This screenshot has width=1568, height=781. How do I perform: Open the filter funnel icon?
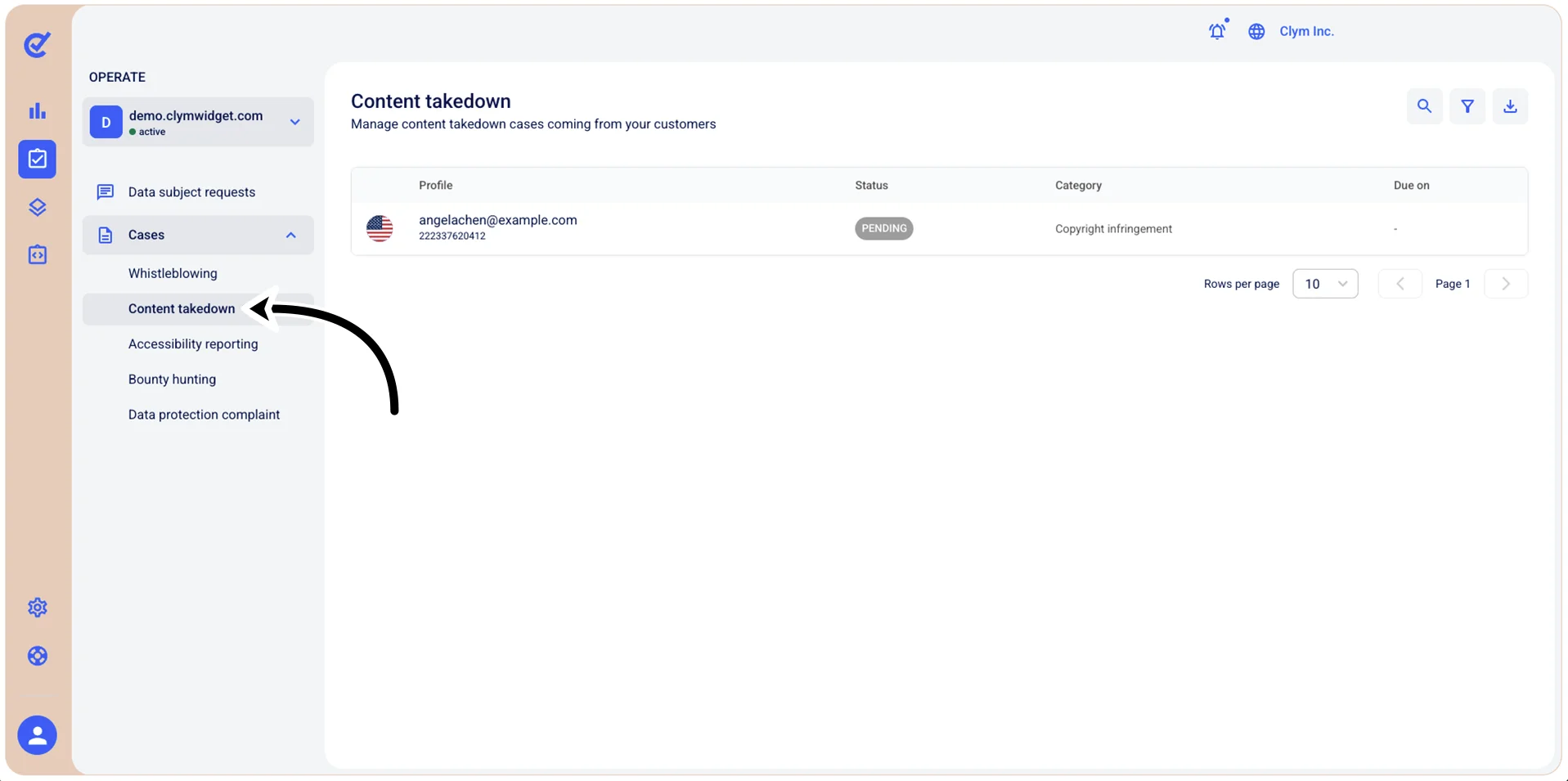(1467, 106)
